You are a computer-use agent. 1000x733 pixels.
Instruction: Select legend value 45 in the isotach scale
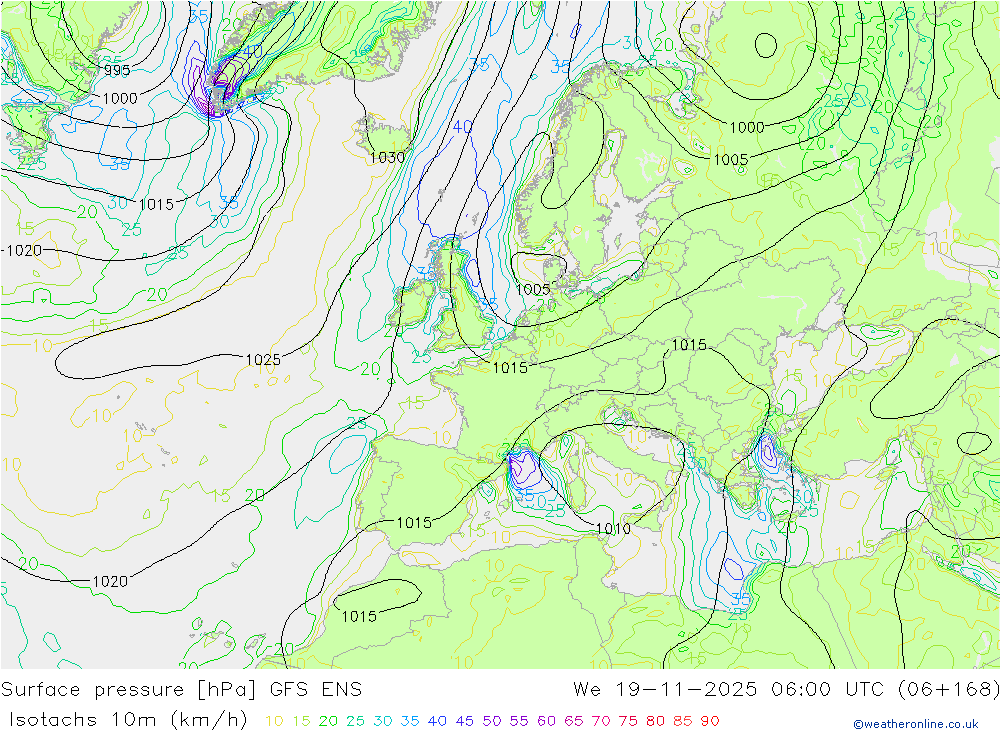(x=464, y=722)
